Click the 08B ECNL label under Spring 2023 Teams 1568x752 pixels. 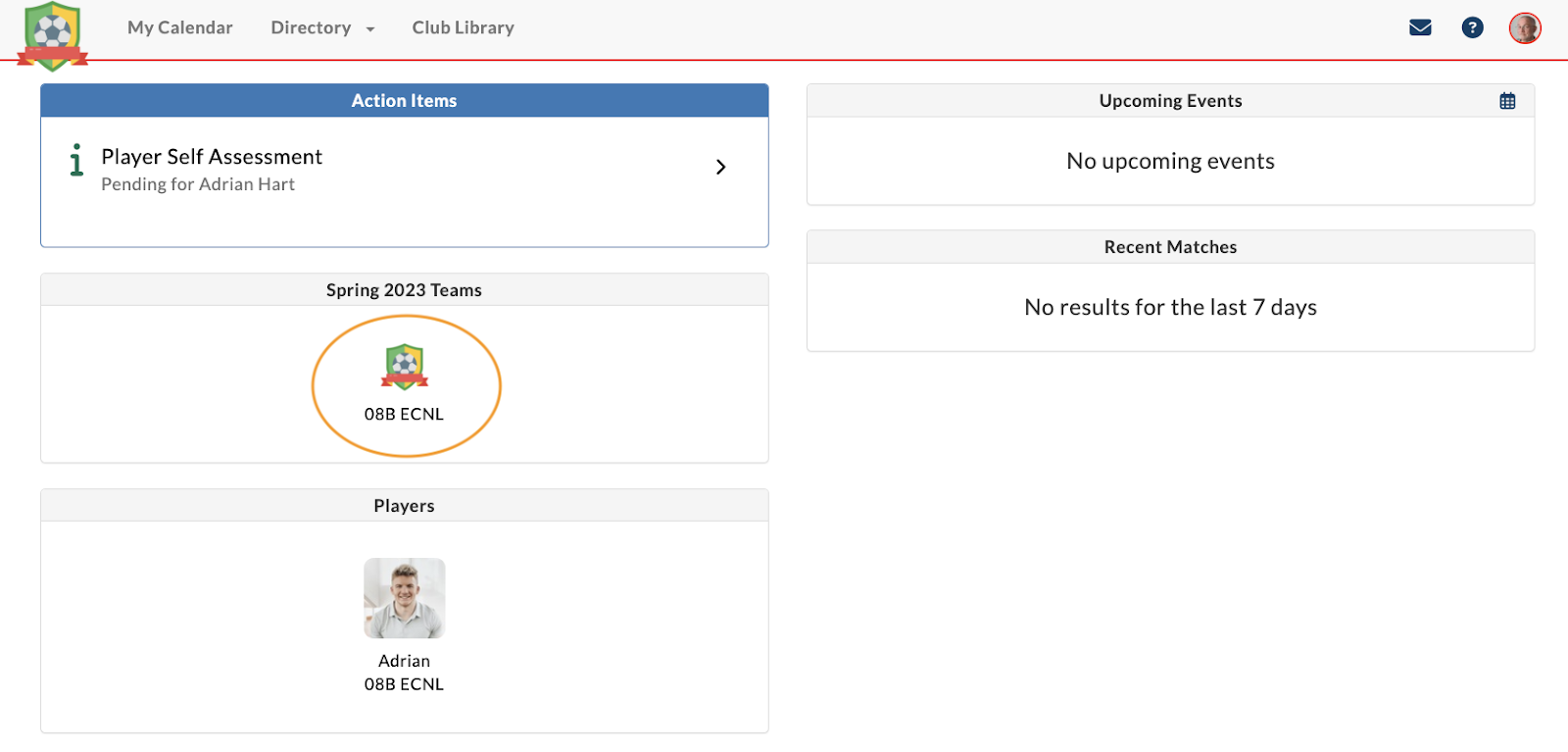[x=404, y=414]
